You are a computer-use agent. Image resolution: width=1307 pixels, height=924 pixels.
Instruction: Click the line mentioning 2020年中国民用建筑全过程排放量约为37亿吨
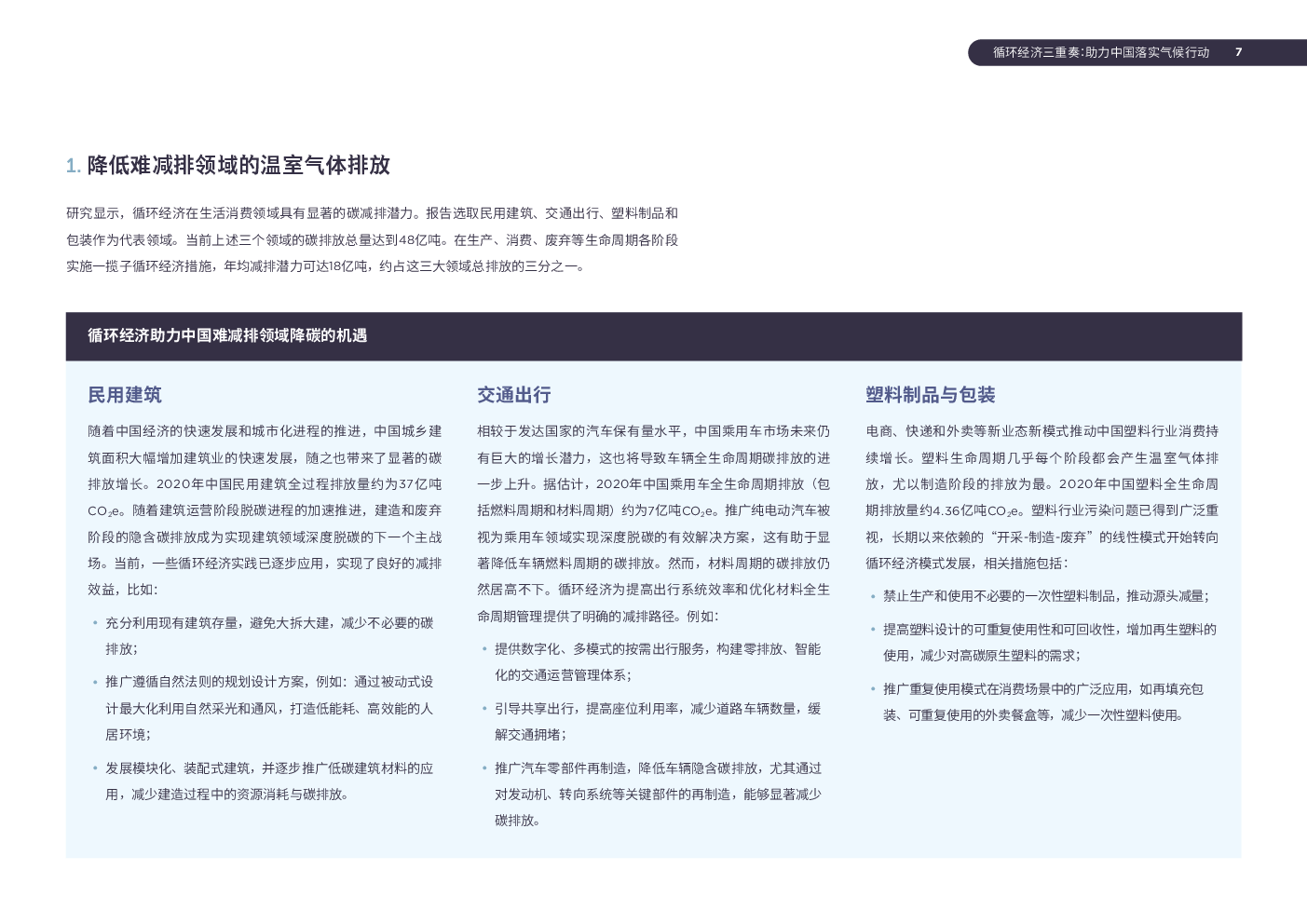[x=265, y=484]
